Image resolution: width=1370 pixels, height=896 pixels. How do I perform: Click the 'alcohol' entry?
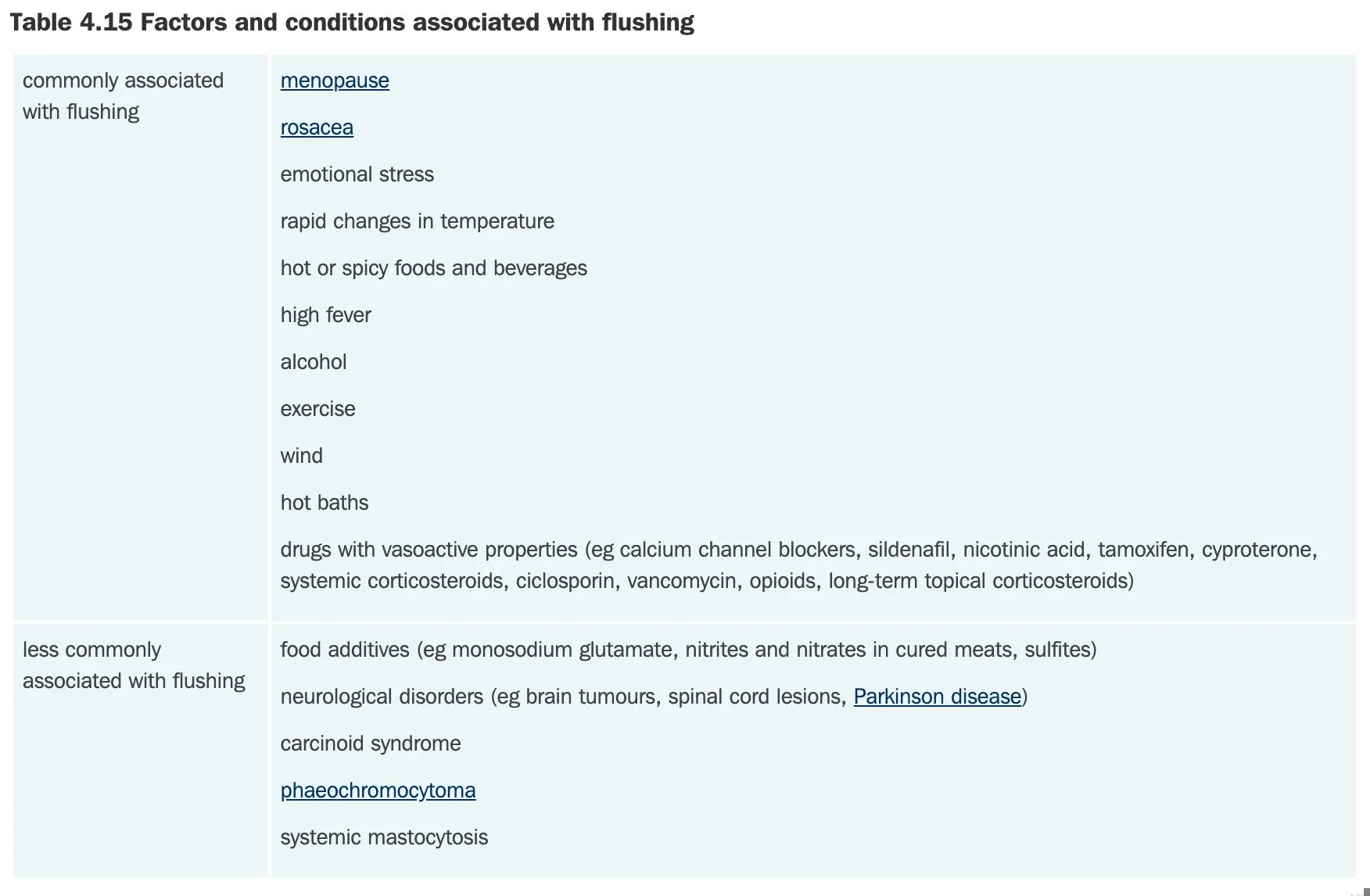click(313, 362)
